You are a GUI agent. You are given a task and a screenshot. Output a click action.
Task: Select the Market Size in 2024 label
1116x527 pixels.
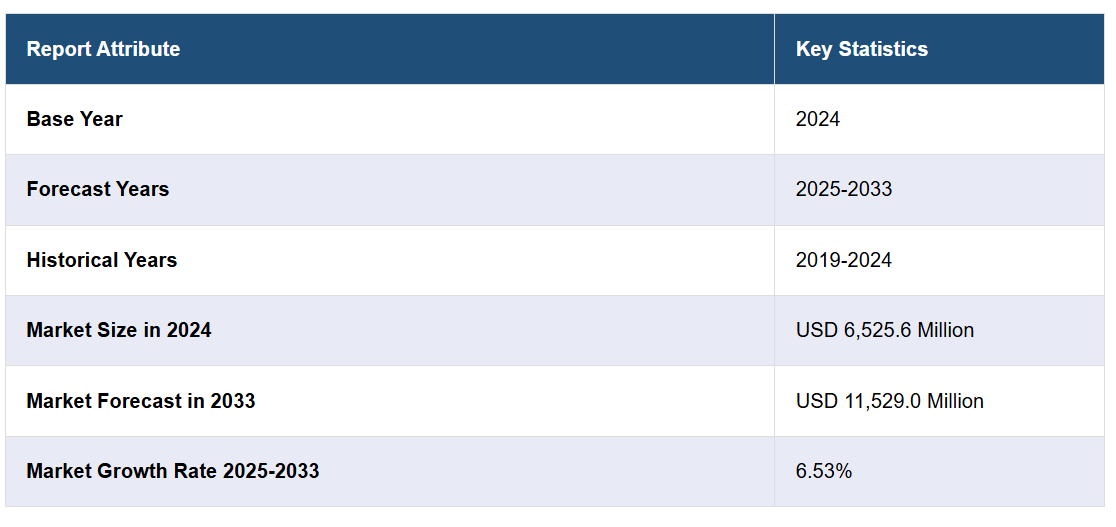119,330
